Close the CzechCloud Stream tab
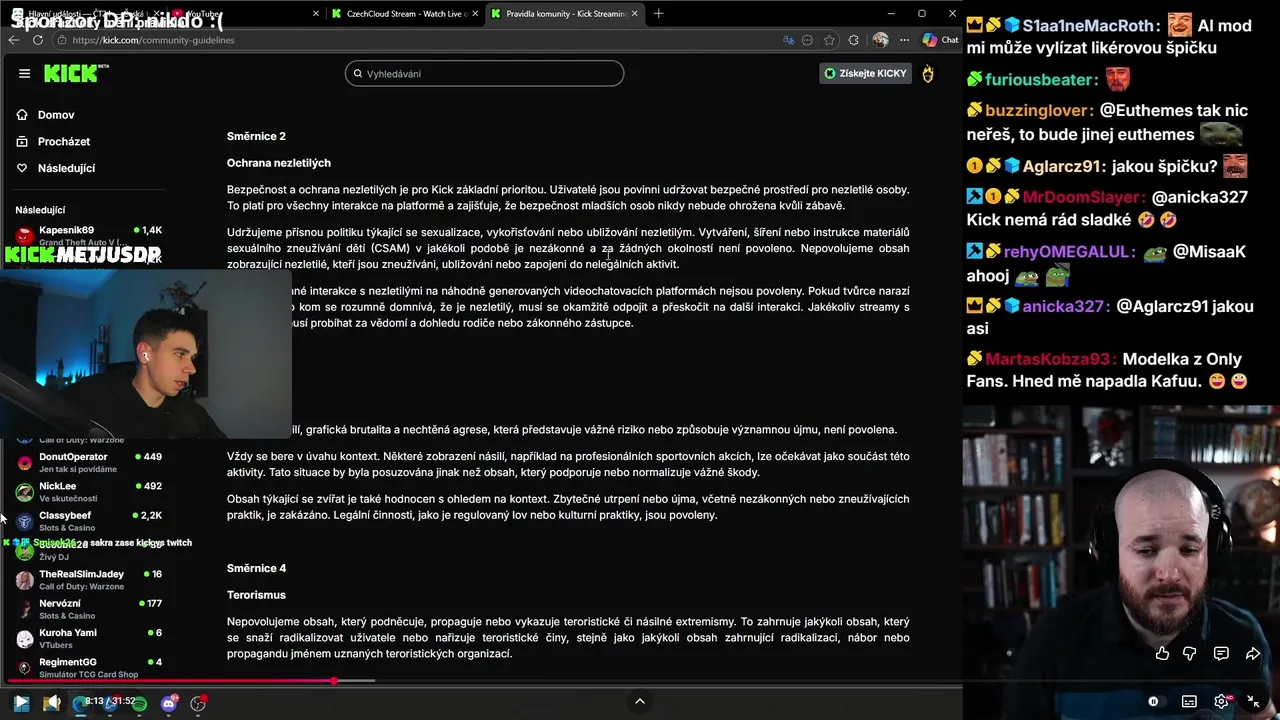The image size is (1280, 720). click(x=477, y=13)
